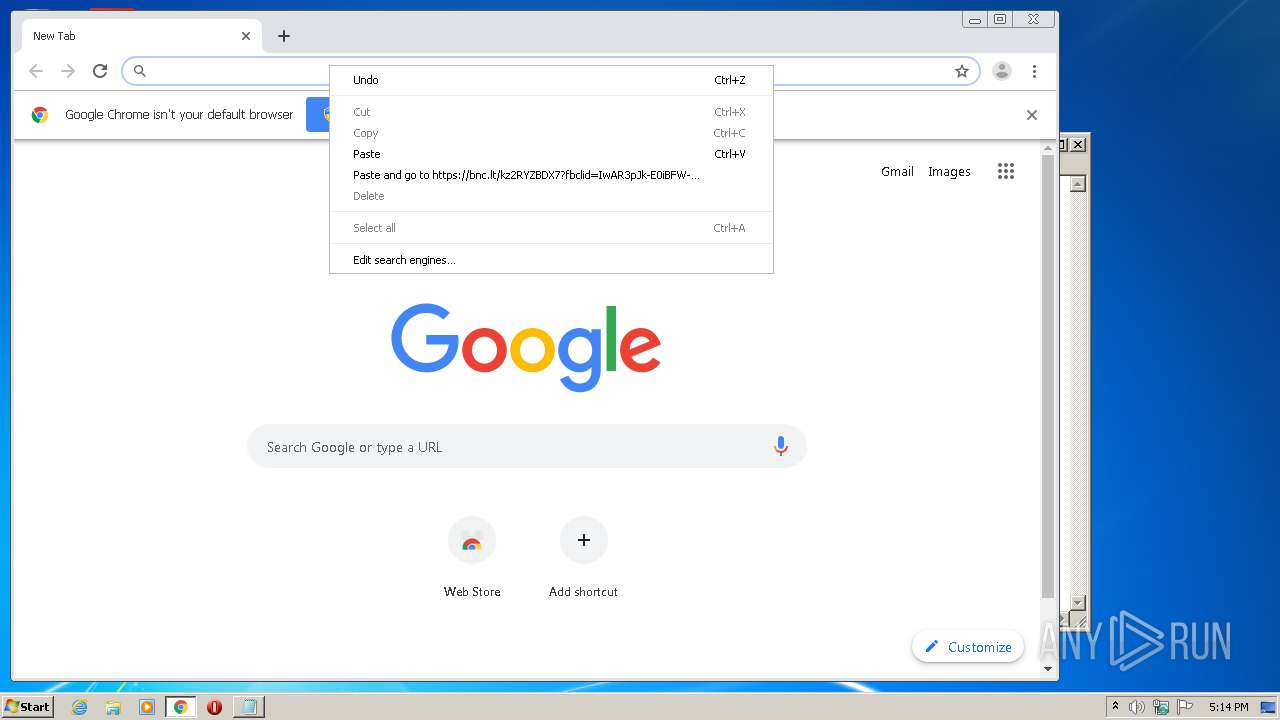Screen dimensions: 1280x720
Task: Choose Paste from the context menu
Action: 551,154
